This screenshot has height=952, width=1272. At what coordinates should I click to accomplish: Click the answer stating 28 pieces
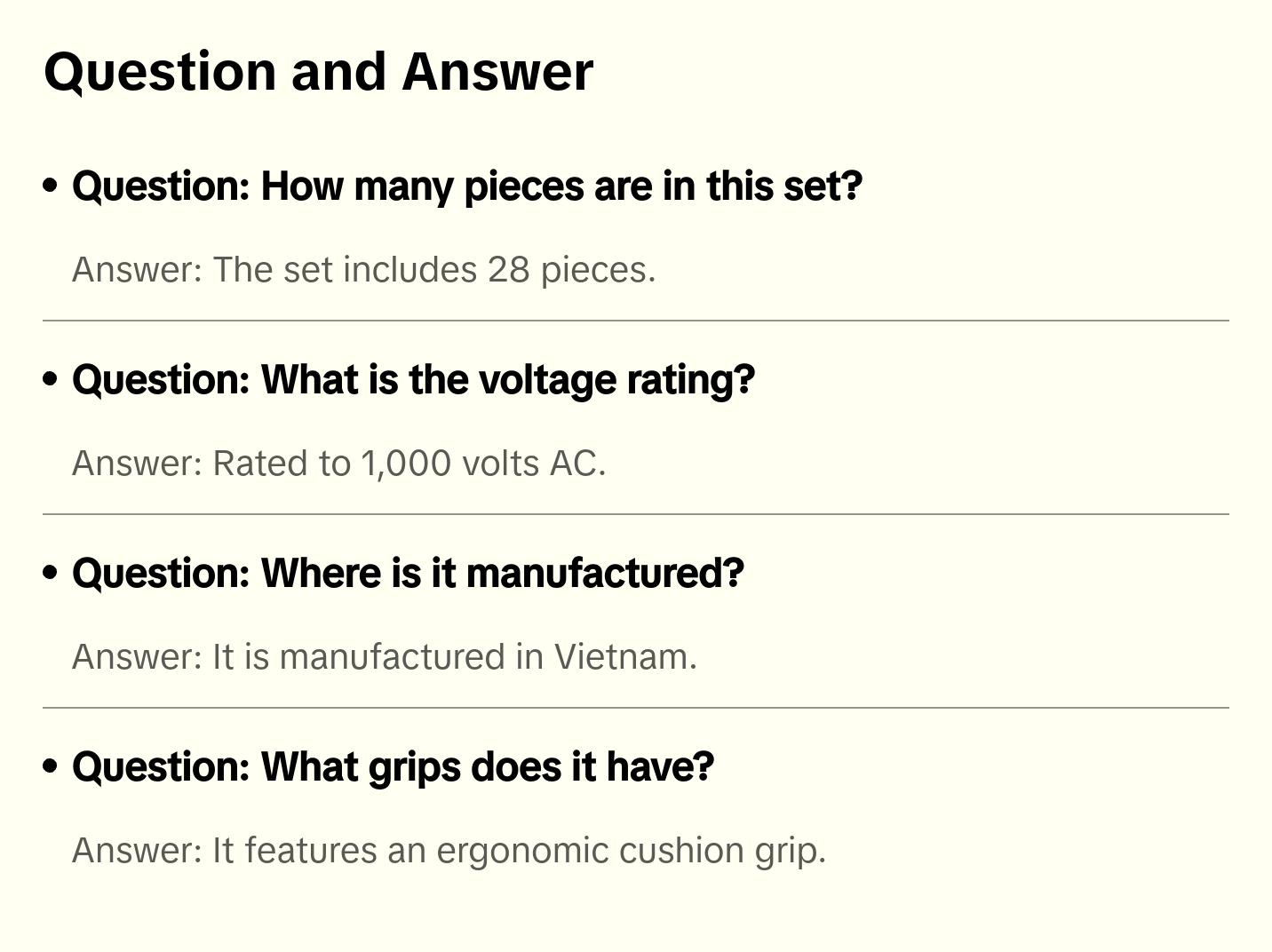pyautogui.click(x=363, y=270)
